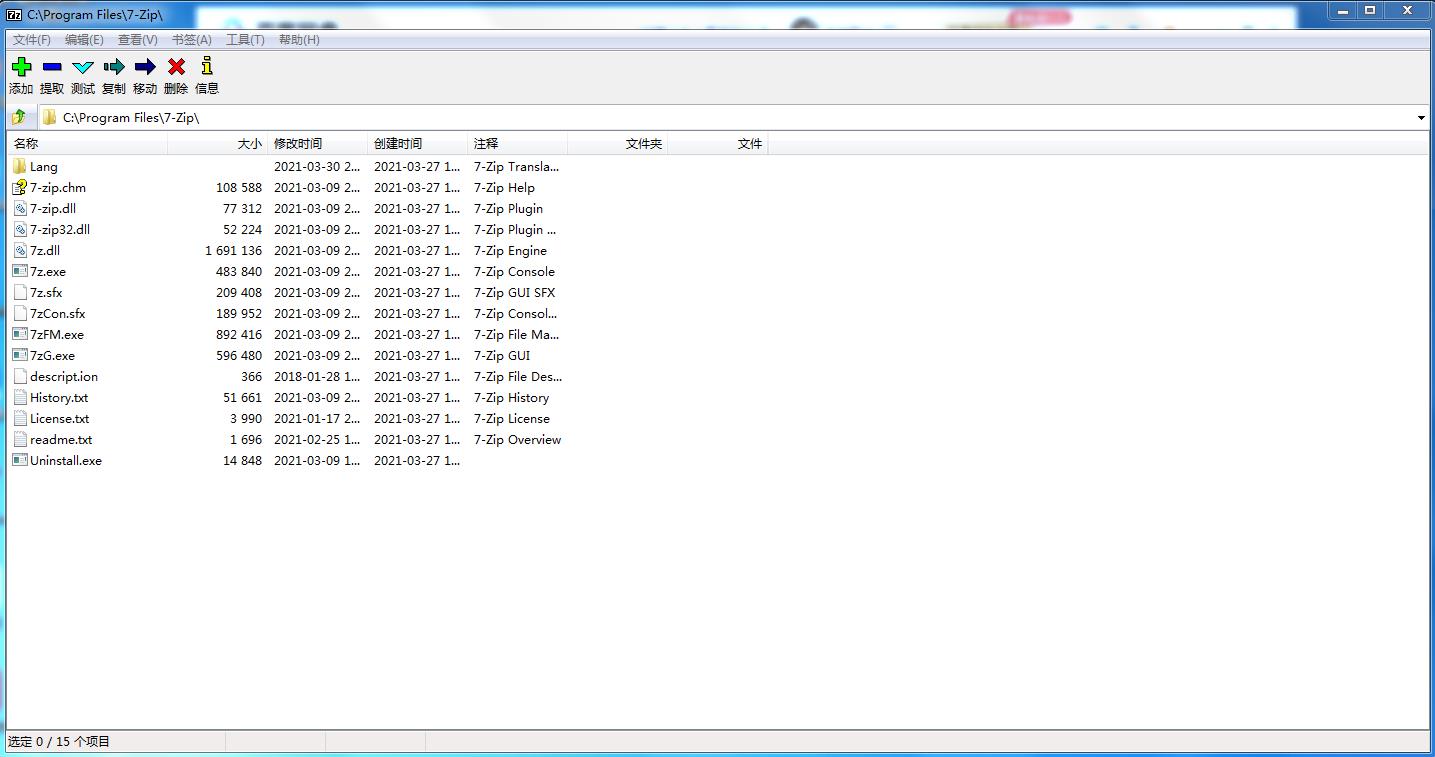1435x757 pixels.
Task: Open the 查看(V) View menu
Action: coord(137,40)
